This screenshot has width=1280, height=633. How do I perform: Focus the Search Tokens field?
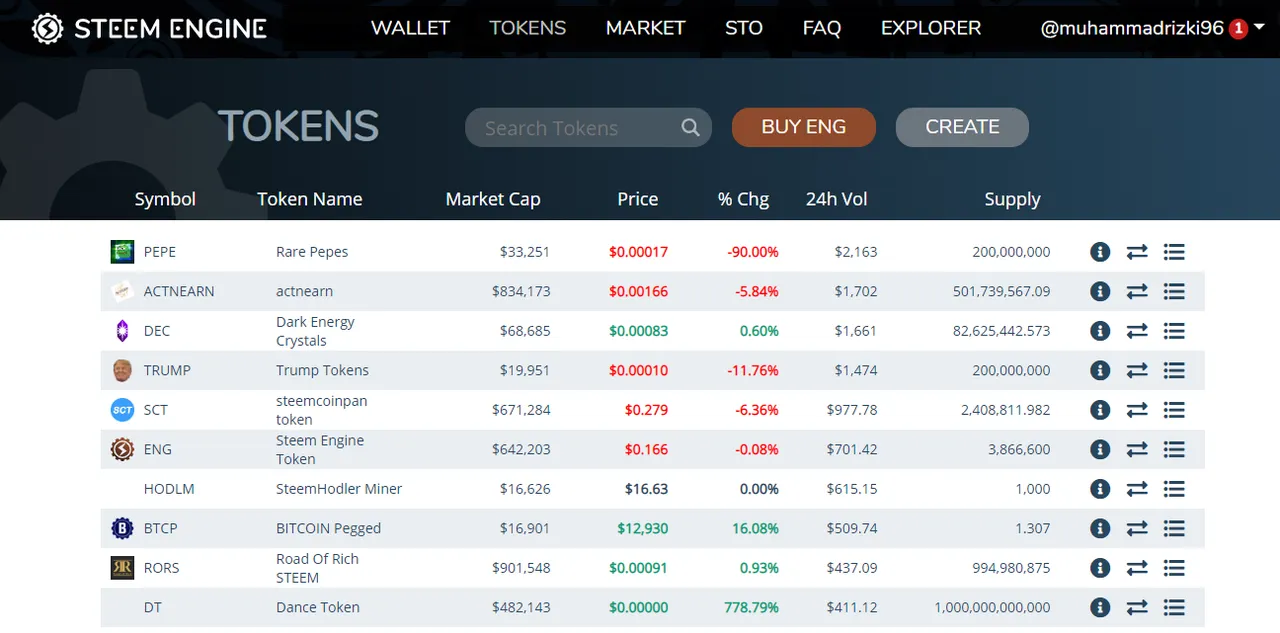click(588, 128)
